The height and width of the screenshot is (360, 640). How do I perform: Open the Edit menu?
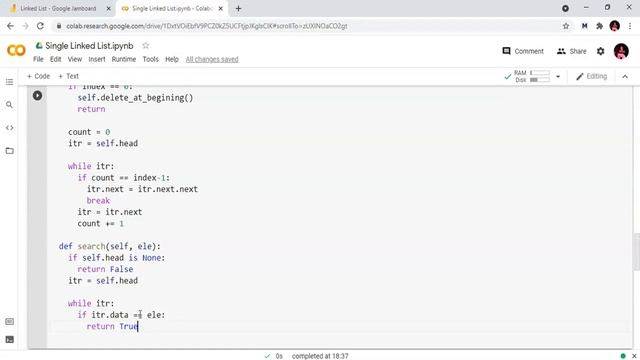56,59
